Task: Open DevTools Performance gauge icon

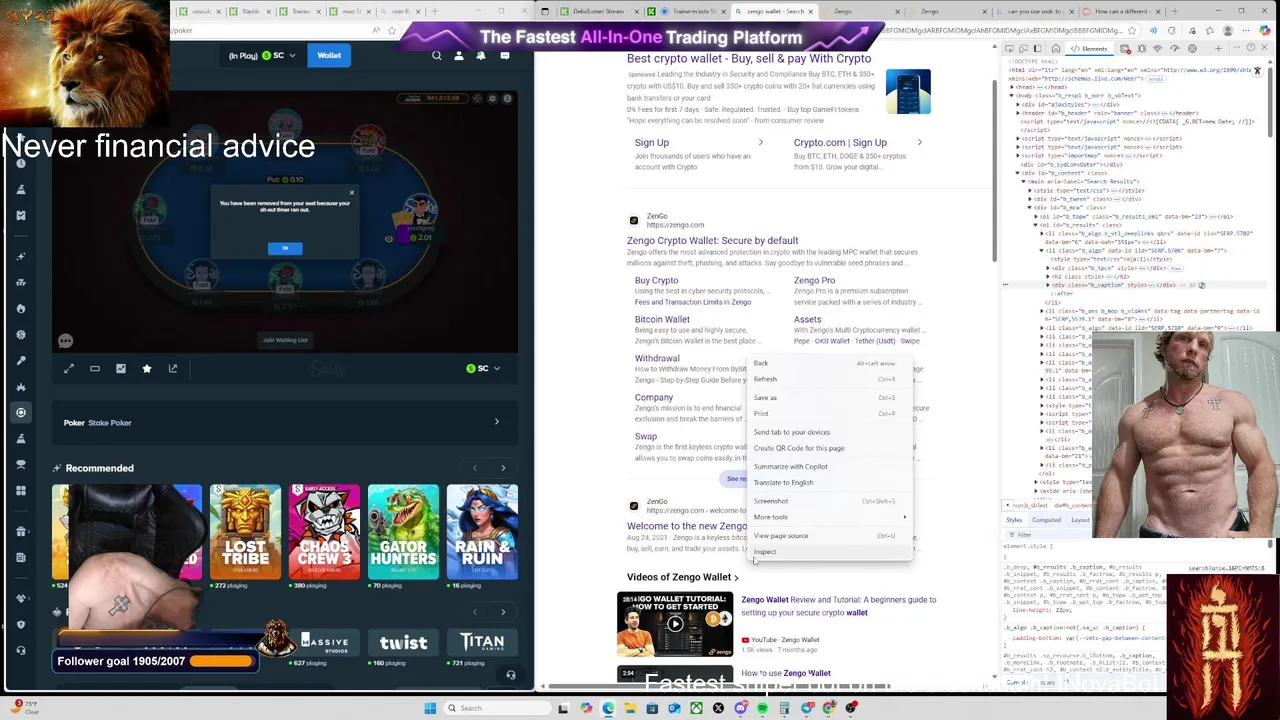Action: pos(1175,48)
